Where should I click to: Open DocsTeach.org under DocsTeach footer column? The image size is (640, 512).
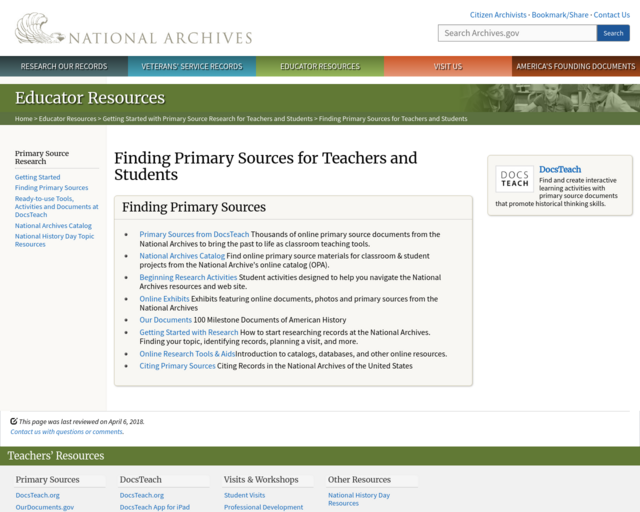tap(142, 495)
